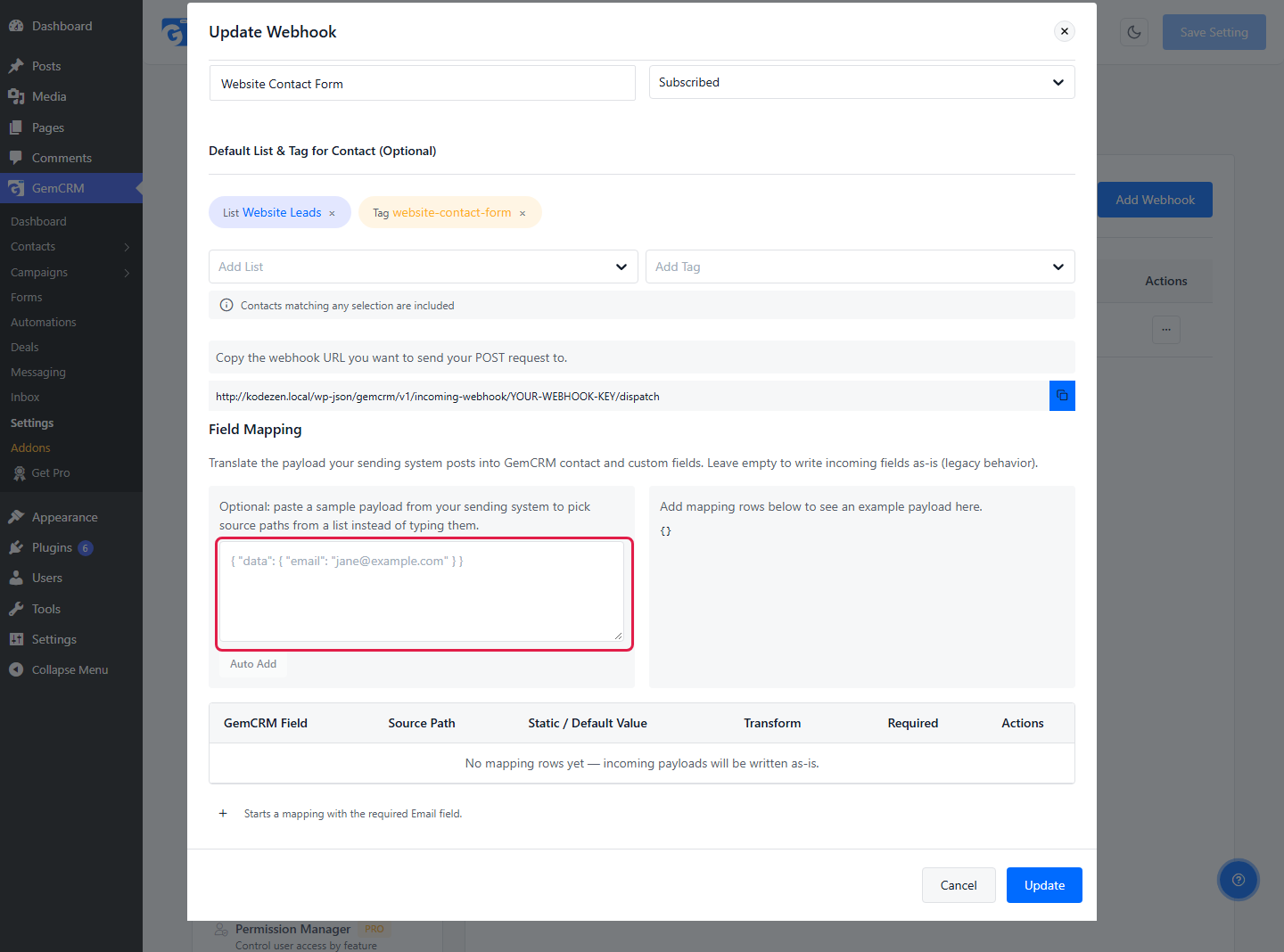Open the help circle button
The width and height of the screenshot is (1284, 952).
1238,880
